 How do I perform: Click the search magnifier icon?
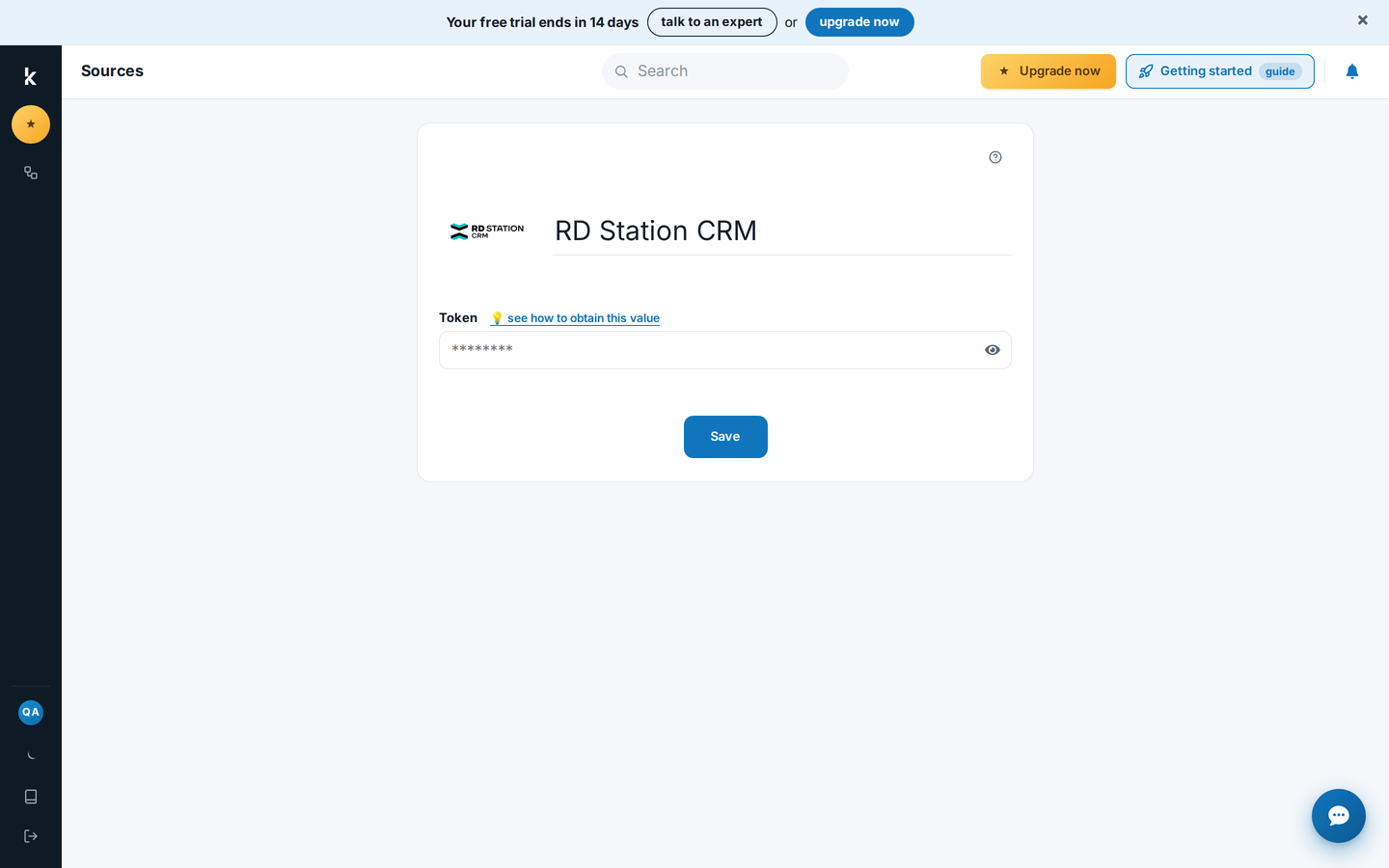coord(621,71)
